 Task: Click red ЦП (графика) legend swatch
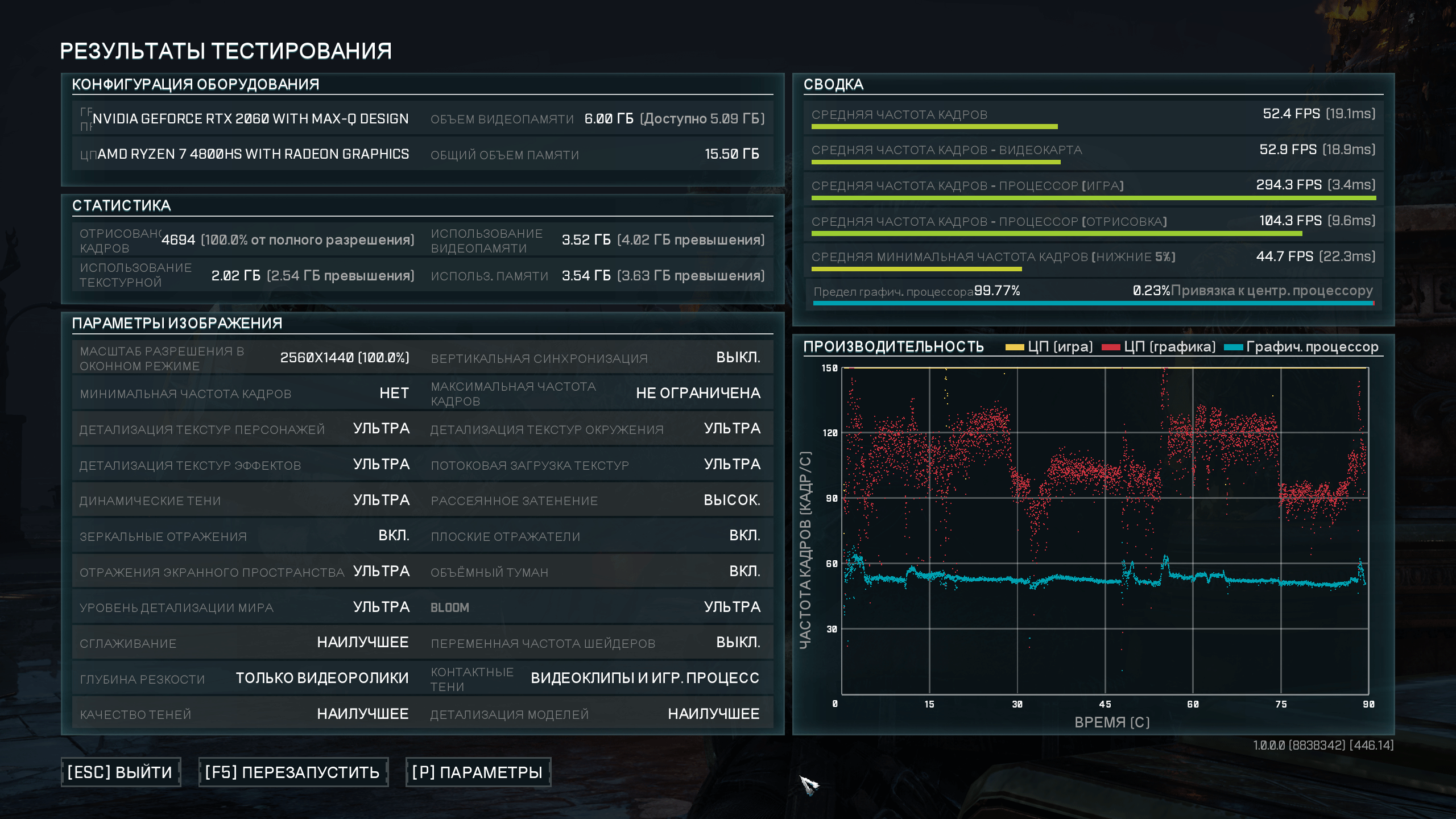click(1110, 347)
